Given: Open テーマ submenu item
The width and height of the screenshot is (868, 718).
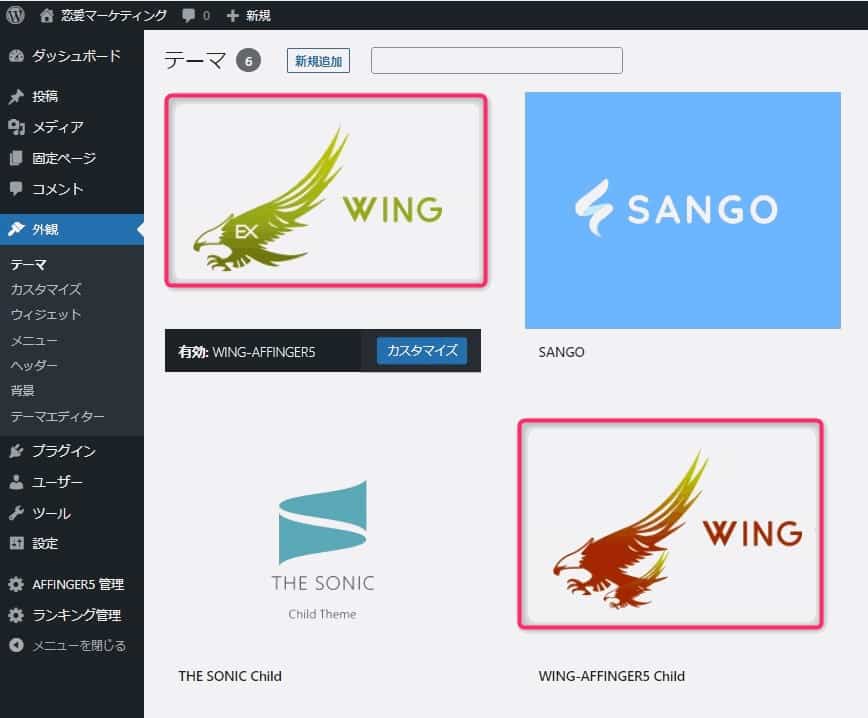Looking at the screenshot, I should tap(28, 265).
